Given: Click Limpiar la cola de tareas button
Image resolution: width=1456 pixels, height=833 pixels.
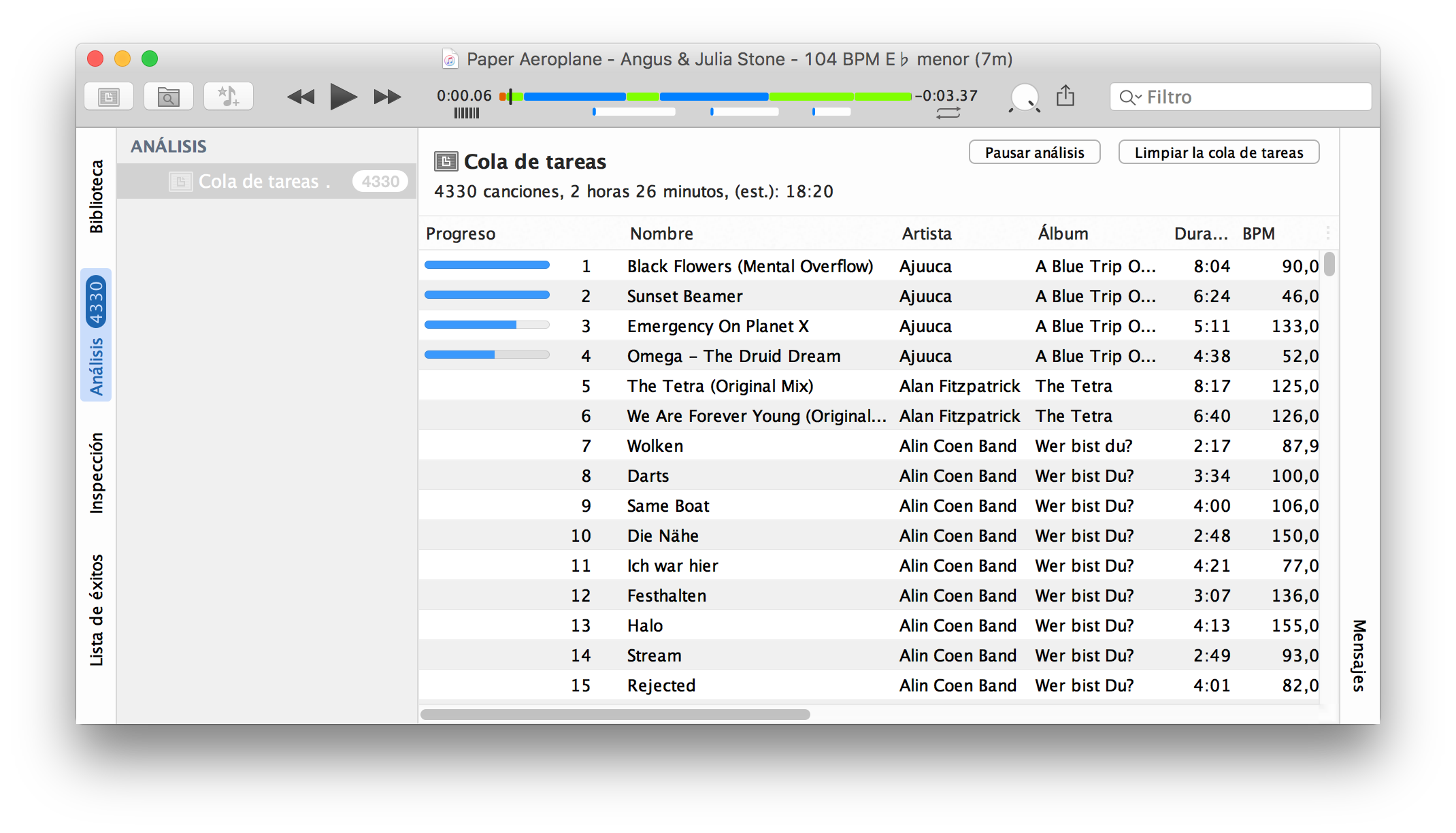Looking at the screenshot, I should point(1219,152).
